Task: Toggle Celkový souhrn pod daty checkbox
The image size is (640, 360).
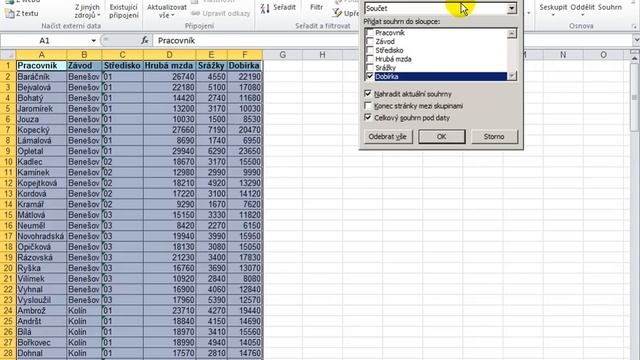Action: (368, 118)
